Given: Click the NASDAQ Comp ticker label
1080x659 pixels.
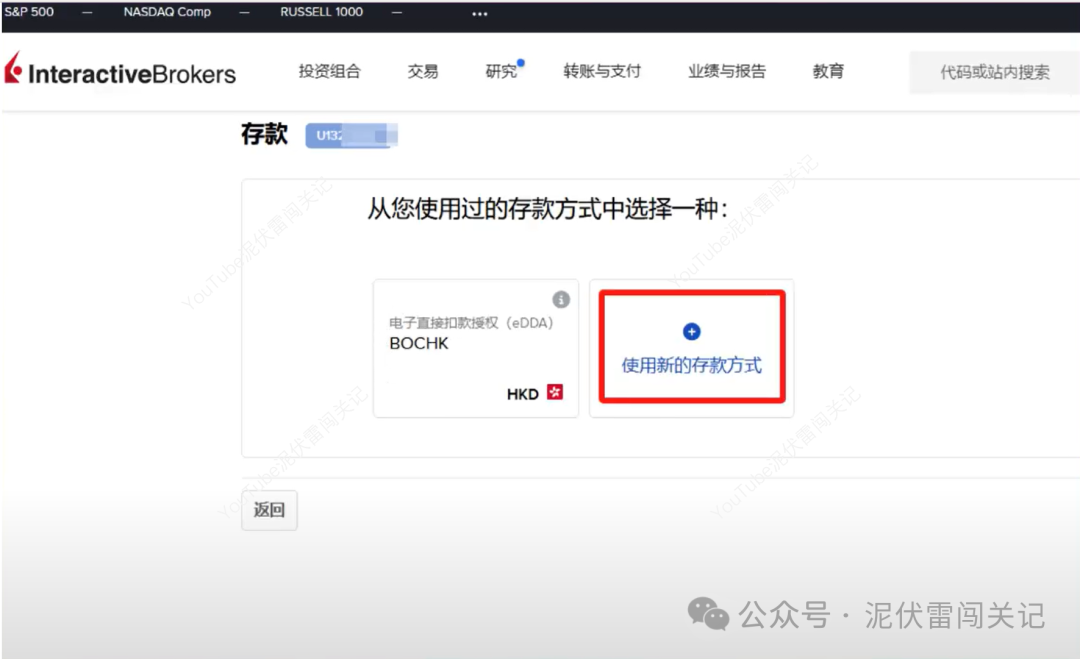Looking at the screenshot, I should (166, 13).
